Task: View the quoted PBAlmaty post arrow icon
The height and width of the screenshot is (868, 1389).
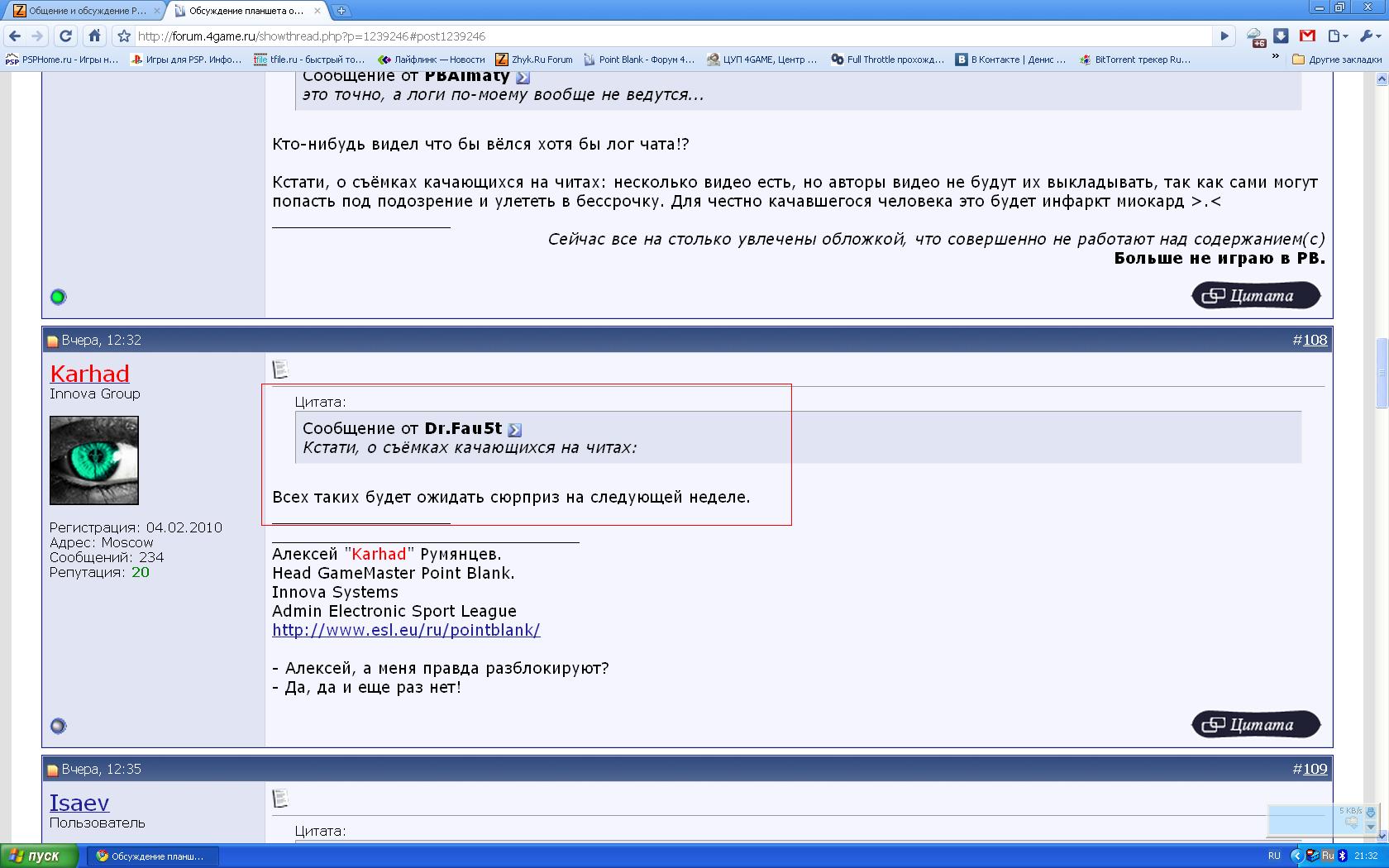Action: click(523, 78)
